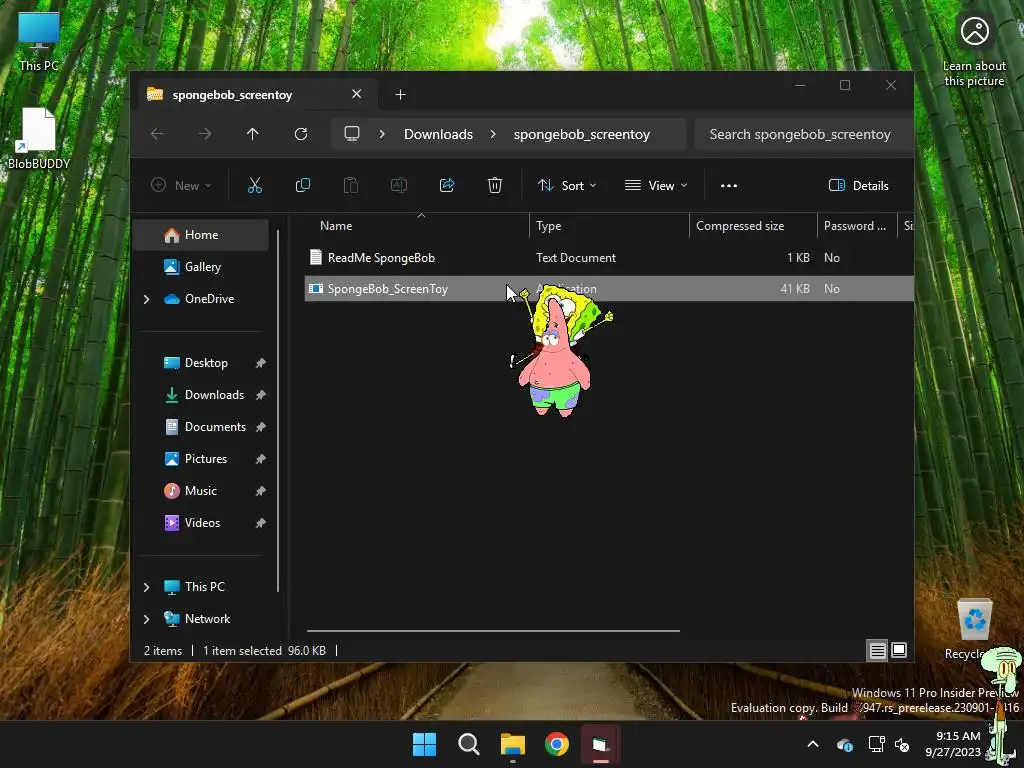Unpin Pictures using its pin icon
The height and width of the screenshot is (768, 1024).
click(x=261, y=459)
